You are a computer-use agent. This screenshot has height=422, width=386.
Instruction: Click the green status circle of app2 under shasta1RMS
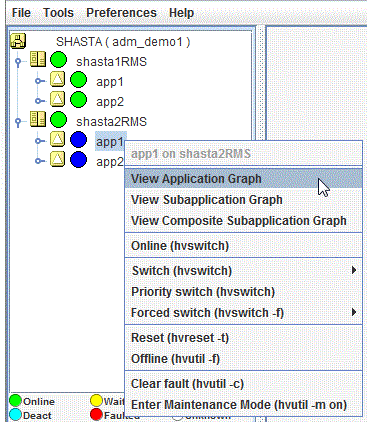[x=79, y=100]
